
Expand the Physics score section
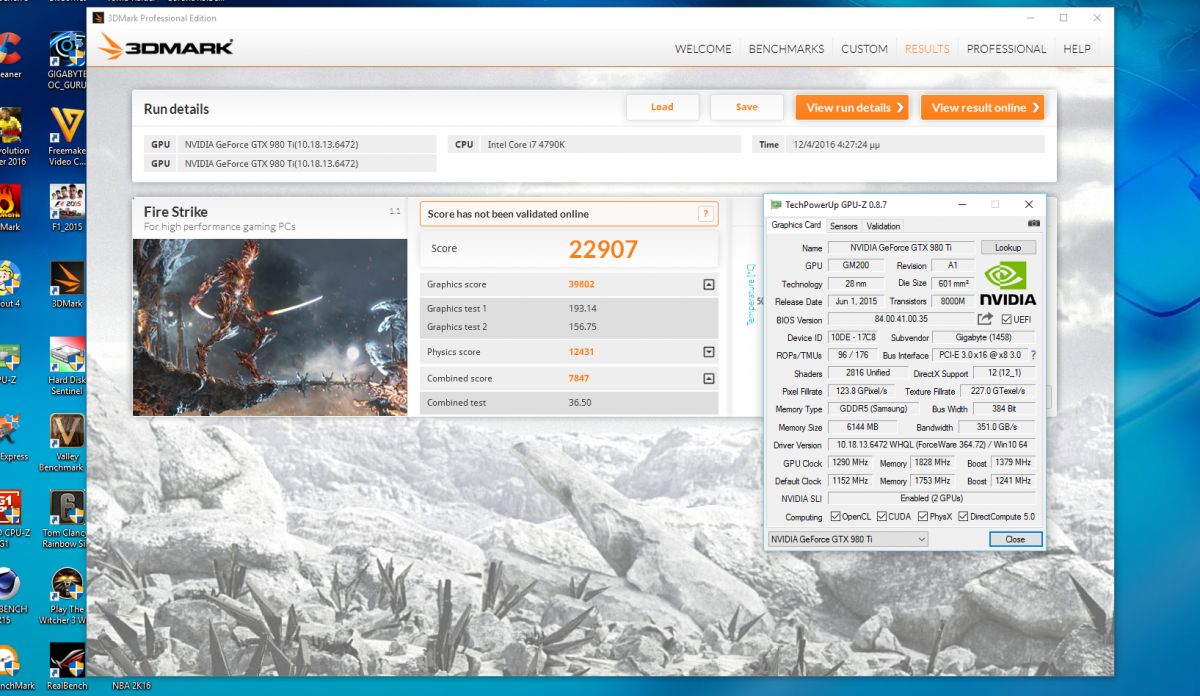click(x=709, y=352)
